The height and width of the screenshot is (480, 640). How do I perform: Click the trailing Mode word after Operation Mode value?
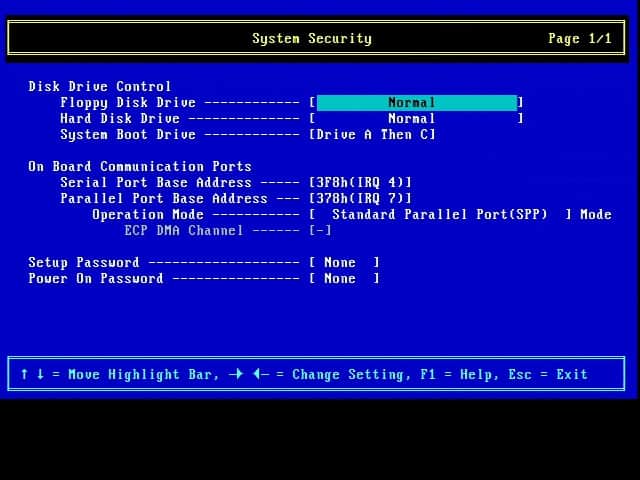(596, 215)
